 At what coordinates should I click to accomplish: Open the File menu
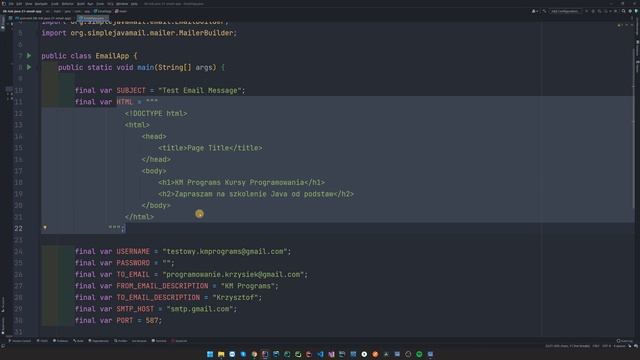(x=11, y=4)
